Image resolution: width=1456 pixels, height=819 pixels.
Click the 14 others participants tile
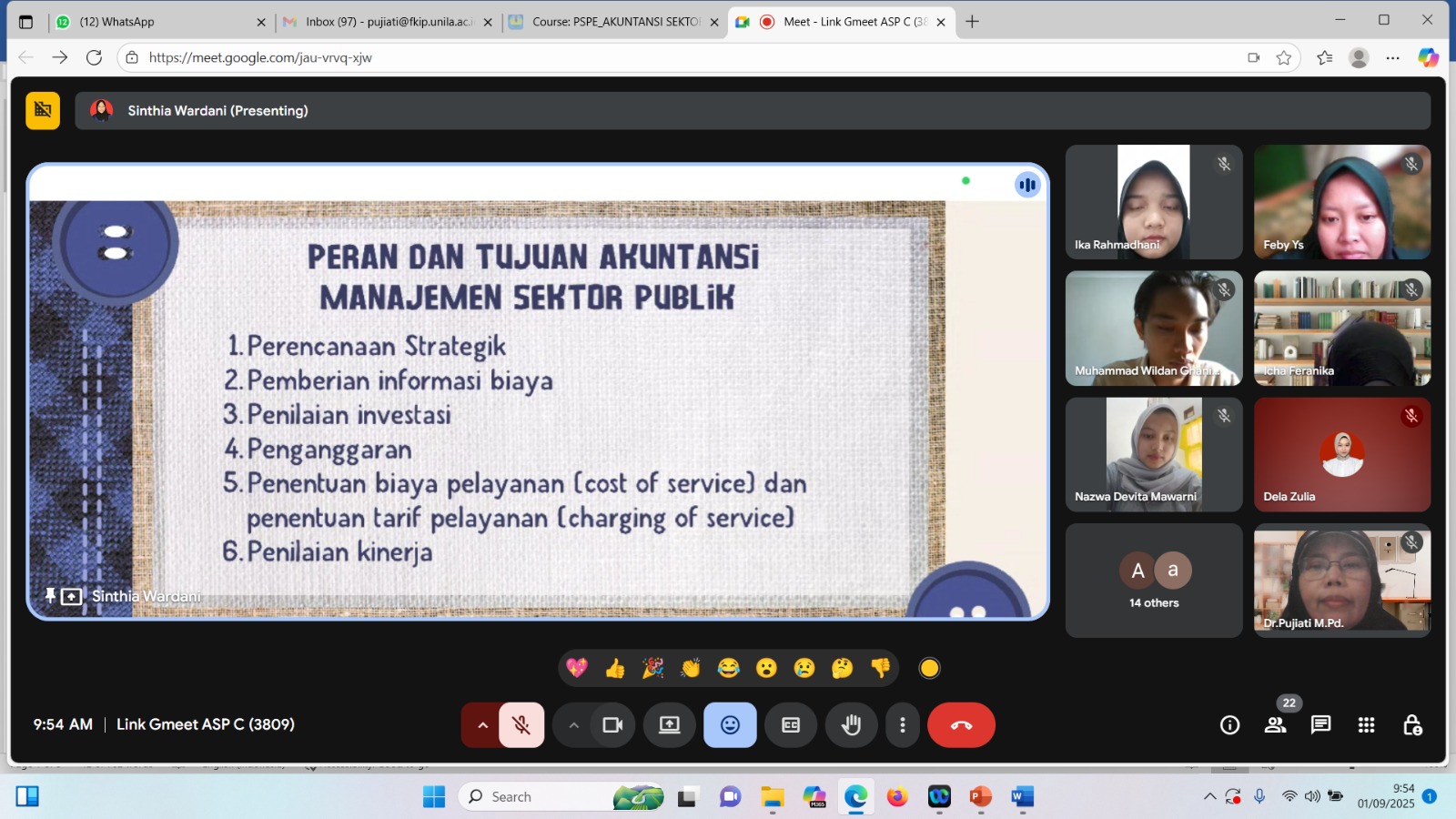1153,581
